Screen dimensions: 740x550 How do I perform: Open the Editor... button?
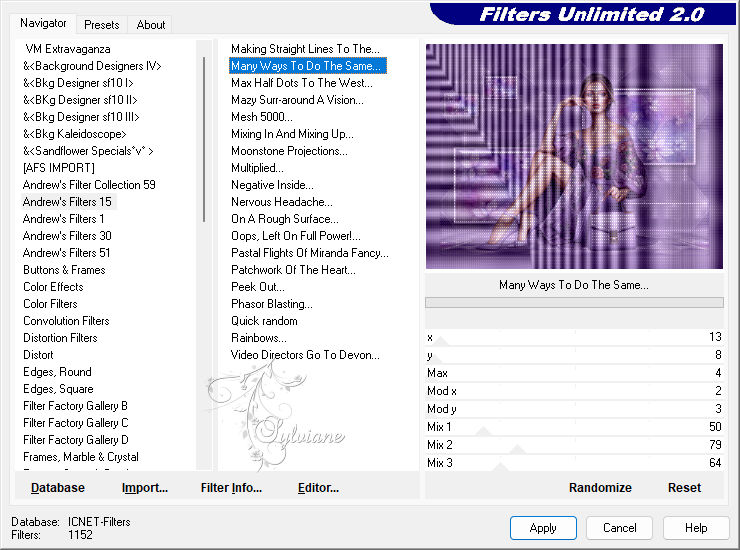coord(318,488)
